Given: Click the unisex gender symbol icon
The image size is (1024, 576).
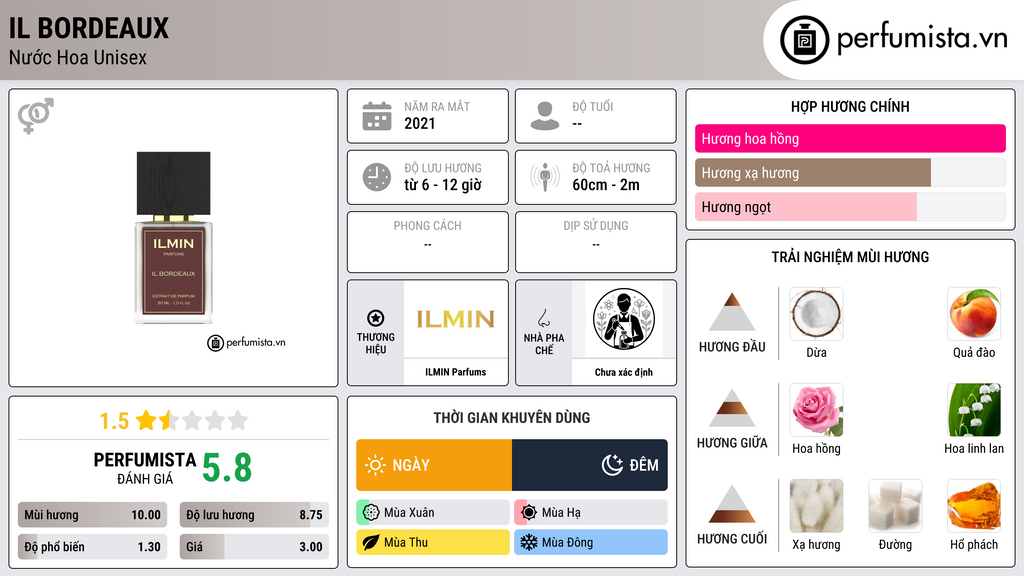Looking at the screenshot, I should click(36, 116).
